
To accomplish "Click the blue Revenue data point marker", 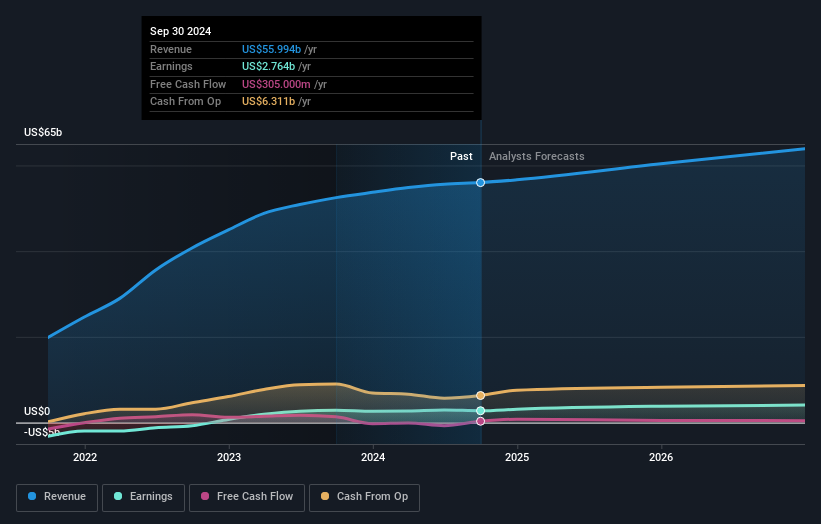I will tap(480, 182).
